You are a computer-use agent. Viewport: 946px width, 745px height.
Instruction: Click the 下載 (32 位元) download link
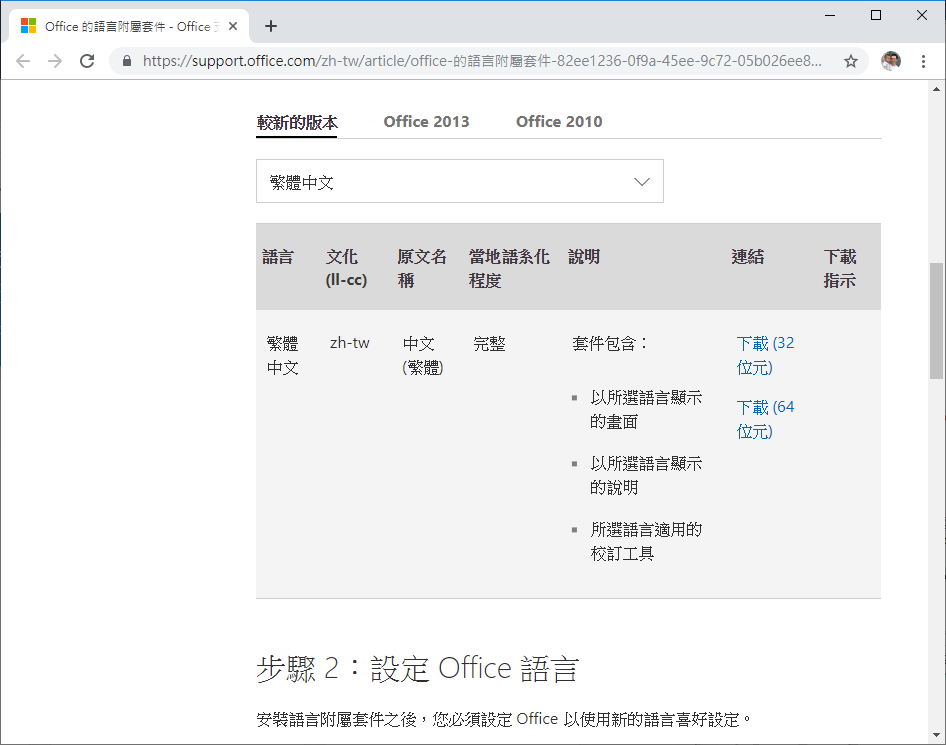765,355
